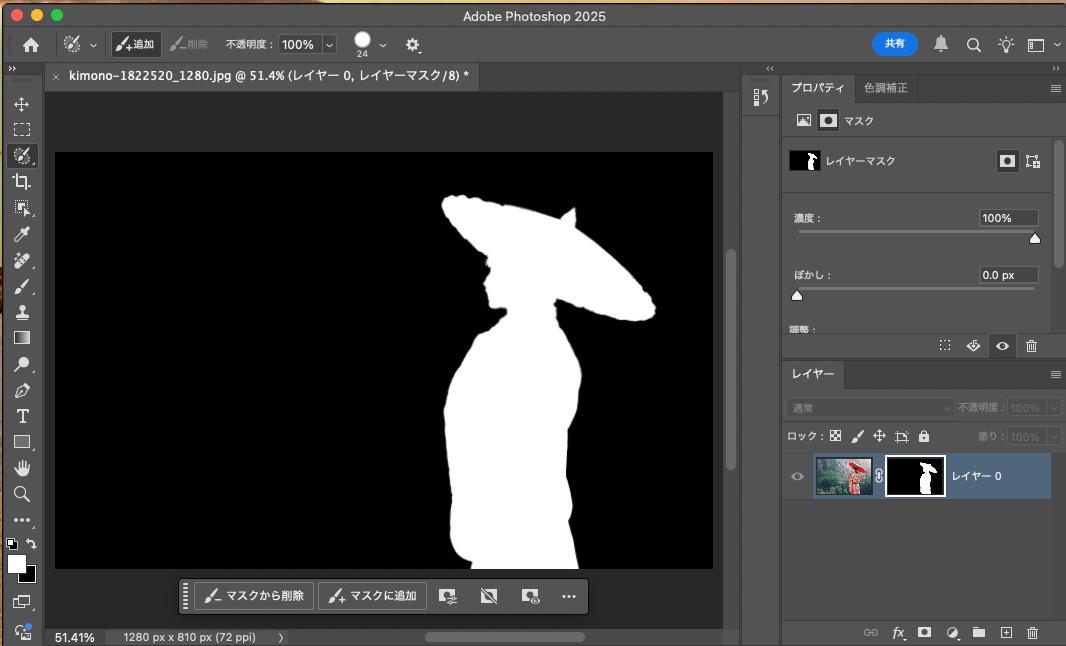Open the Edit Toolbar three-dots menu
This screenshot has width=1066, height=646.
click(x=22, y=520)
